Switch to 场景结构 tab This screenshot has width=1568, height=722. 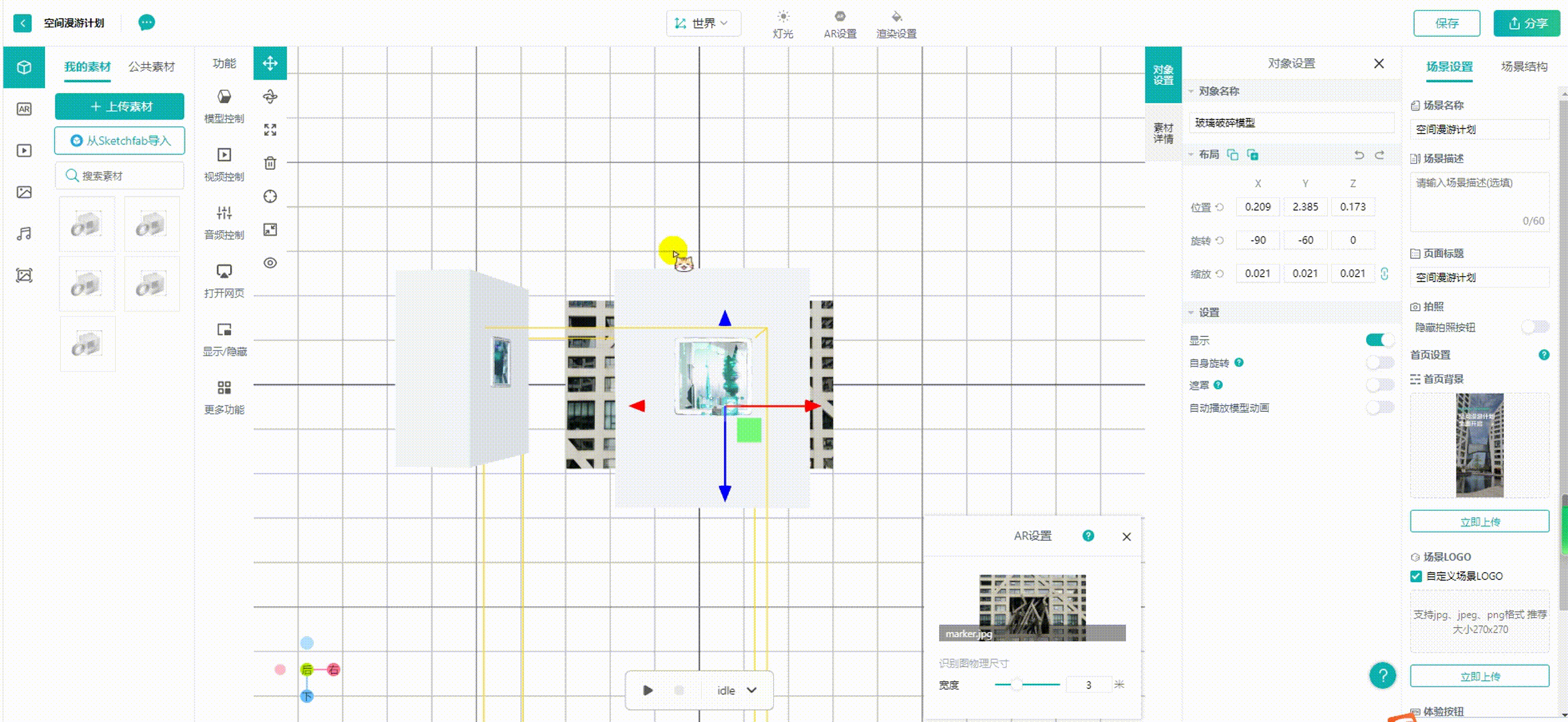(1524, 67)
